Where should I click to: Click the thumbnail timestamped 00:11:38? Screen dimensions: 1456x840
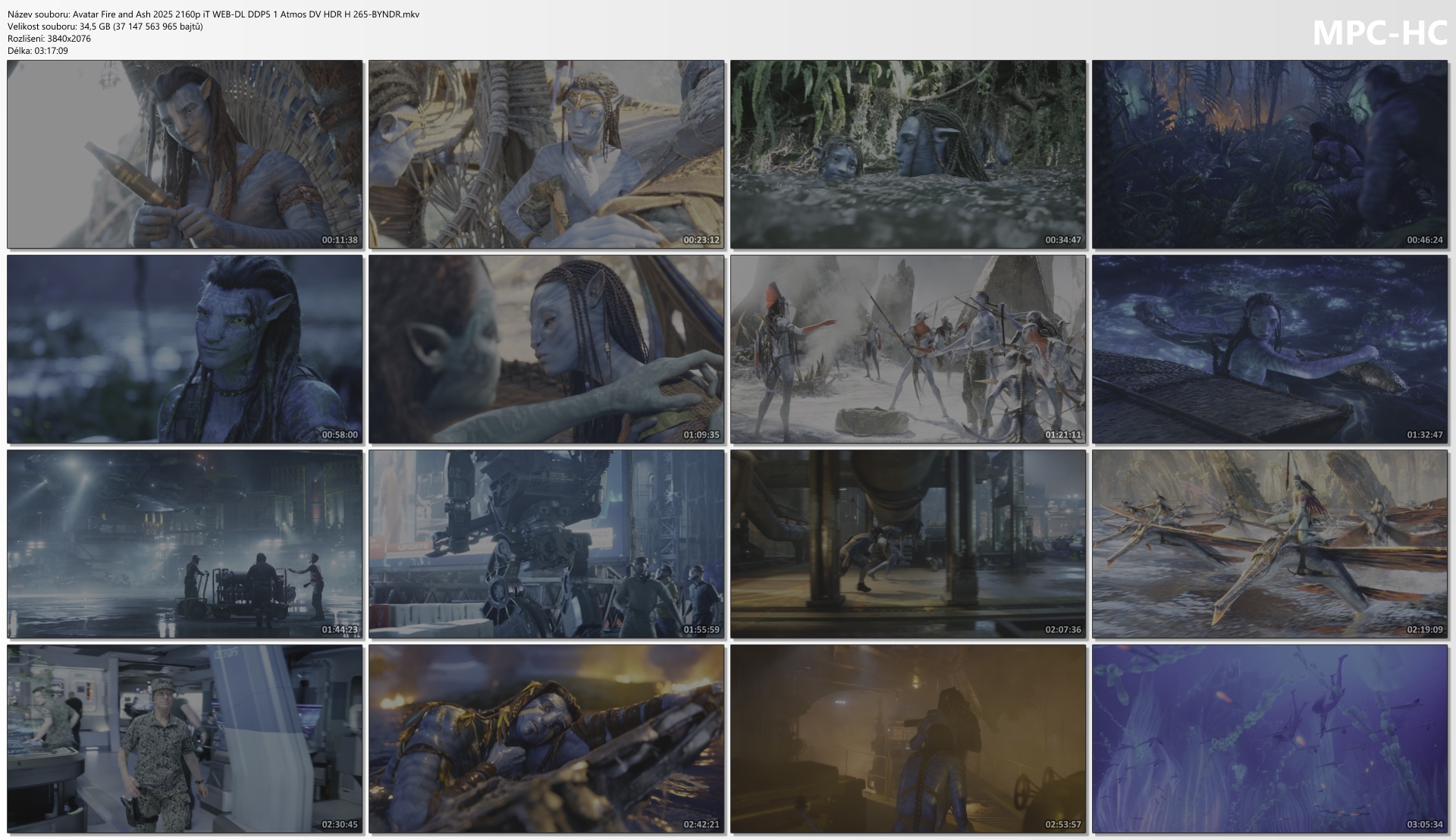[184, 154]
